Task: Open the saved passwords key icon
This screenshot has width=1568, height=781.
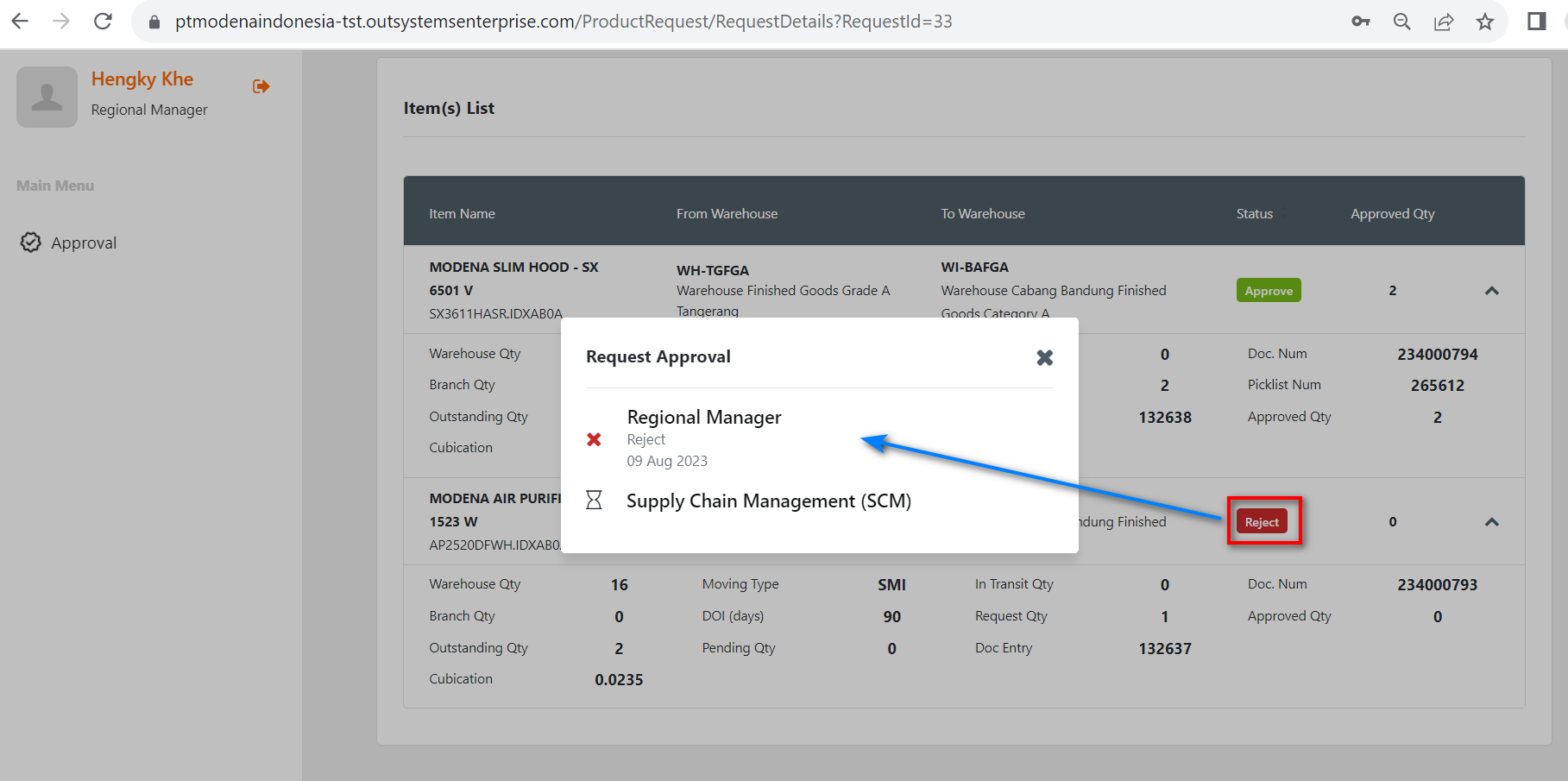Action: tap(1360, 22)
